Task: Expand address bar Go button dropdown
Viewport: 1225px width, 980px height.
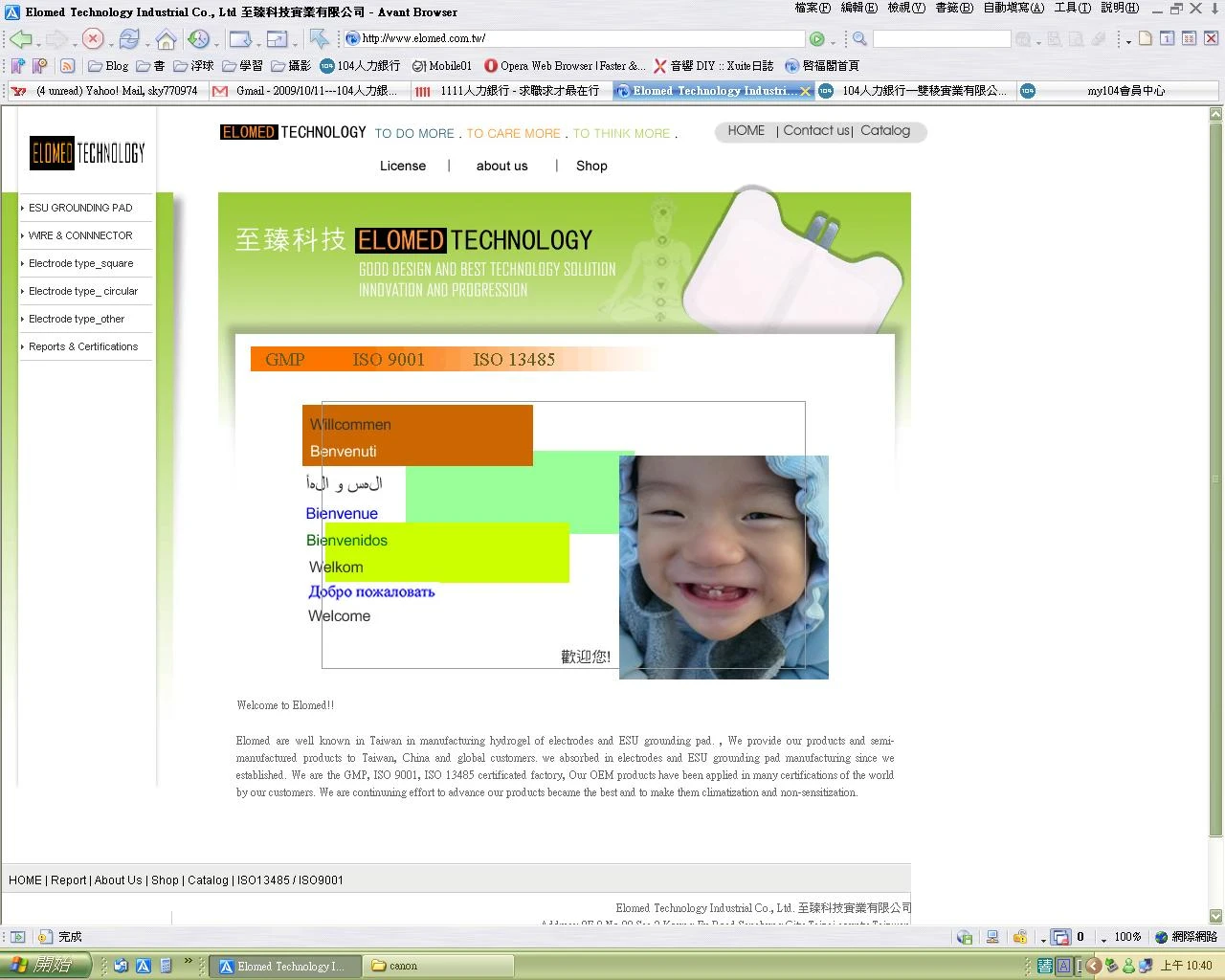Action: tap(833, 42)
